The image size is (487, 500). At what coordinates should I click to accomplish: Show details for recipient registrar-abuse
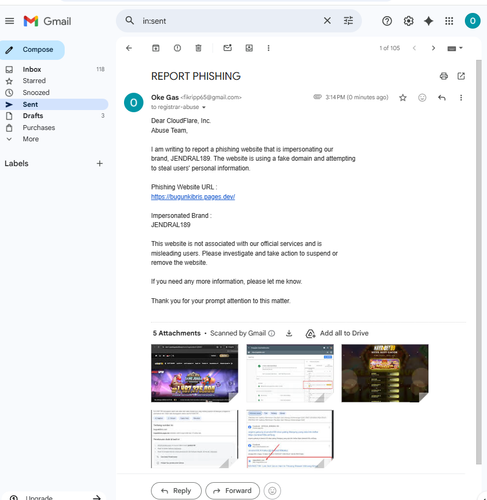pos(204,107)
